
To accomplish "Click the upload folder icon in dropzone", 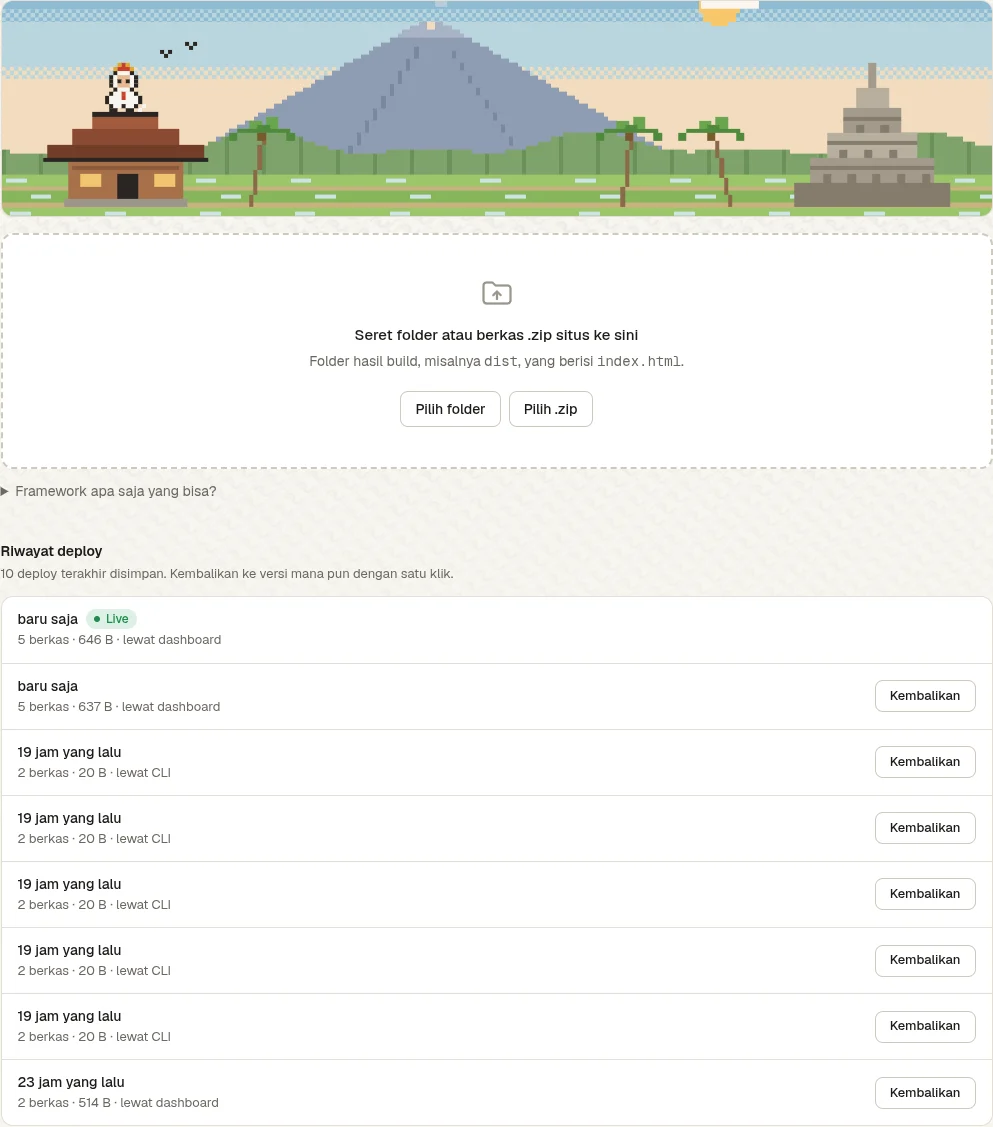I will tap(496, 293).
